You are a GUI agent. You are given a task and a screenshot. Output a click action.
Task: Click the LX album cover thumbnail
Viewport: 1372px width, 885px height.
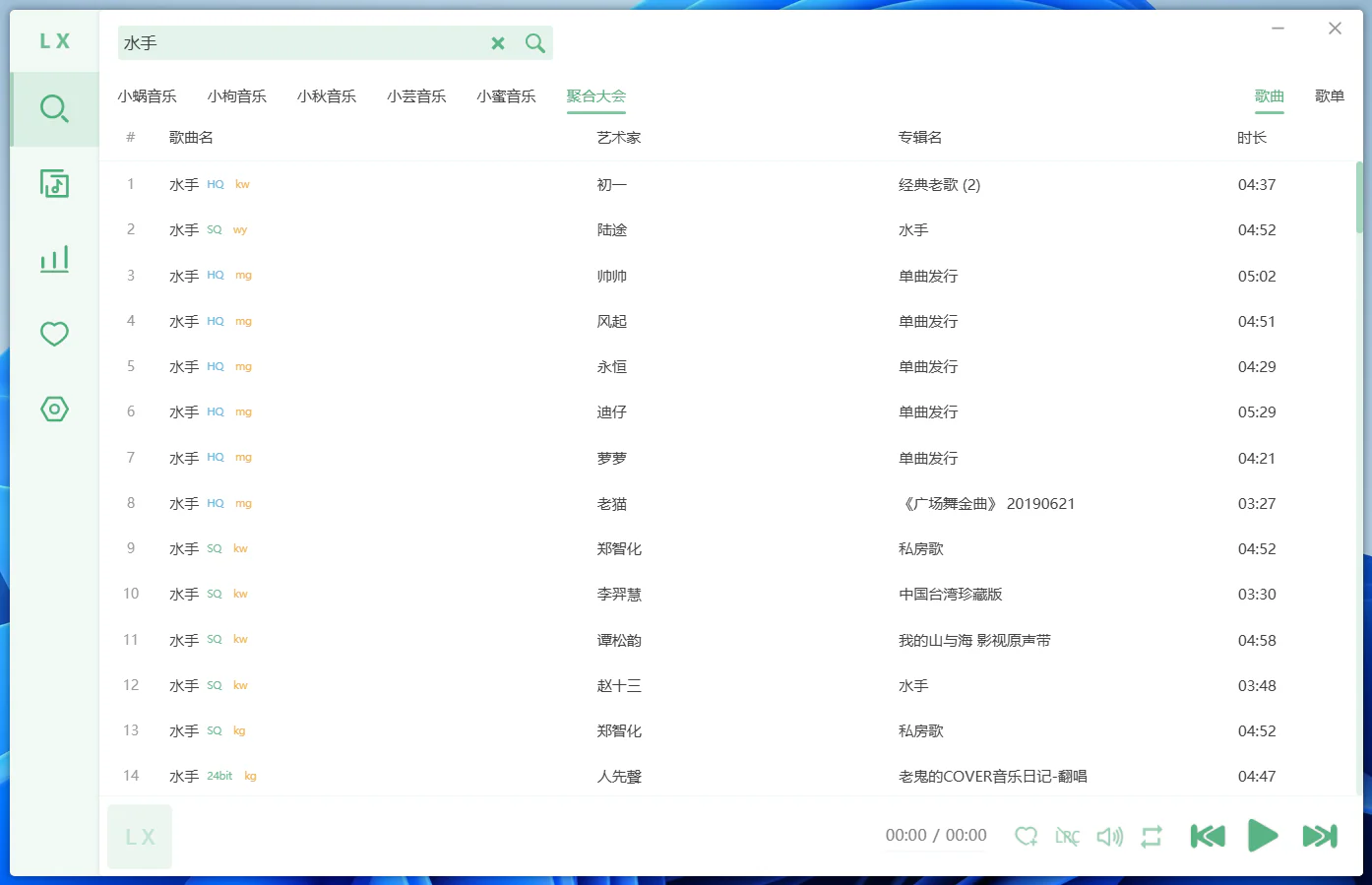point(140,837)
